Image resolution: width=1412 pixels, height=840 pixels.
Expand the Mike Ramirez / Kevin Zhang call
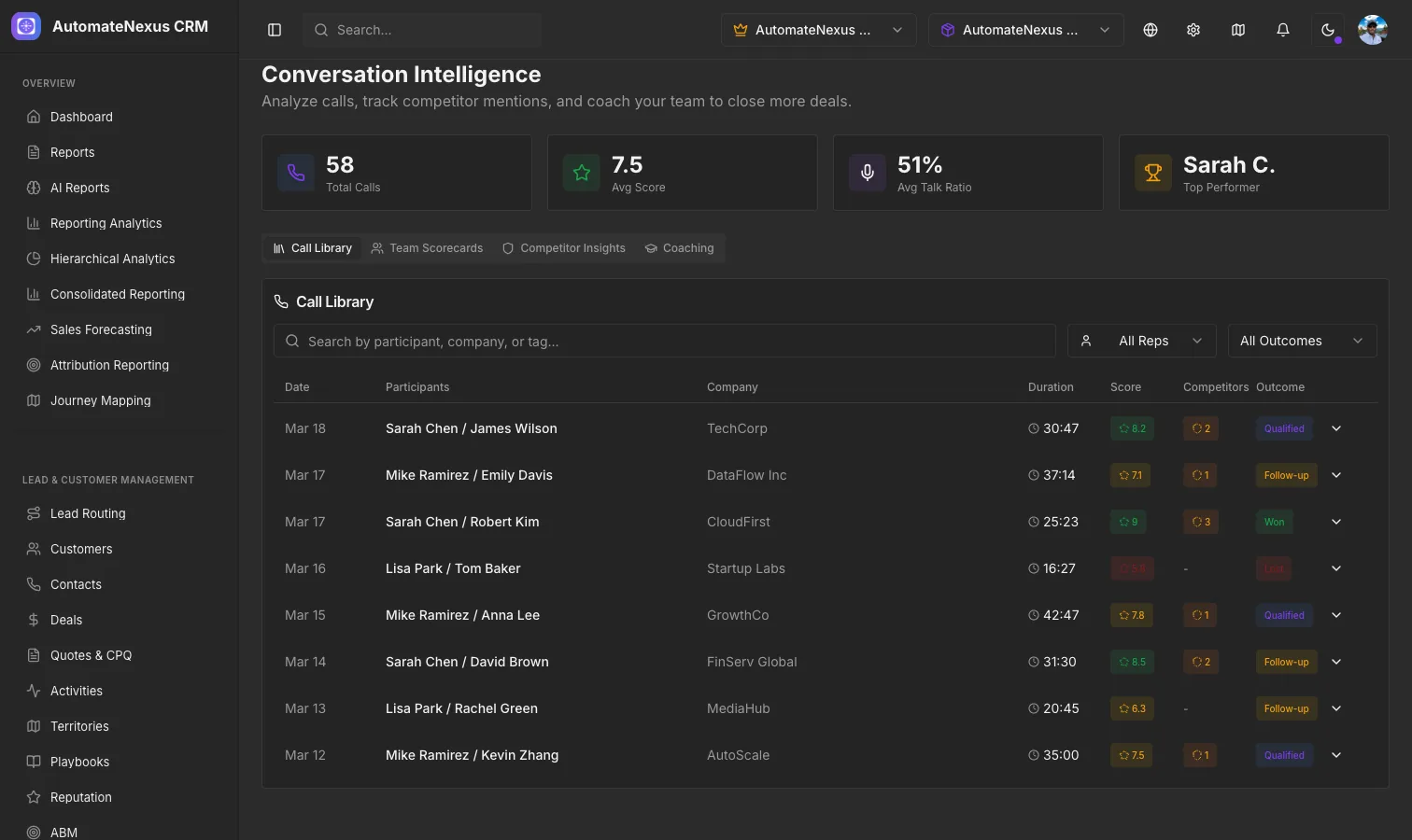tap(1336, 755)
